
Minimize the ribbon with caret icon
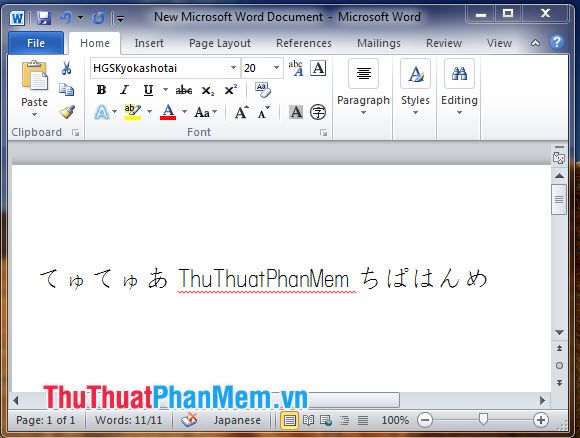(x=535, y=43)
